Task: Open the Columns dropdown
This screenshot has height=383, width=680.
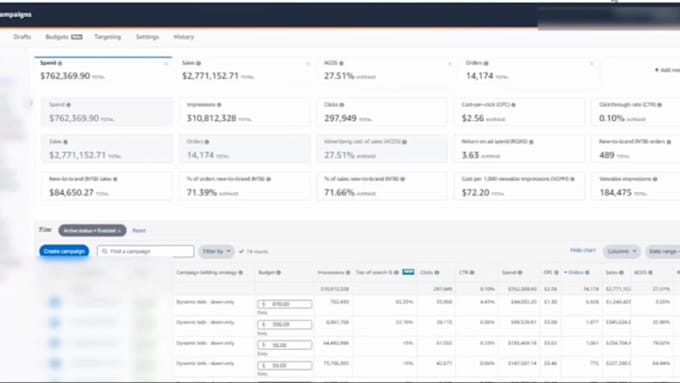Action: (x=621, y=252)
